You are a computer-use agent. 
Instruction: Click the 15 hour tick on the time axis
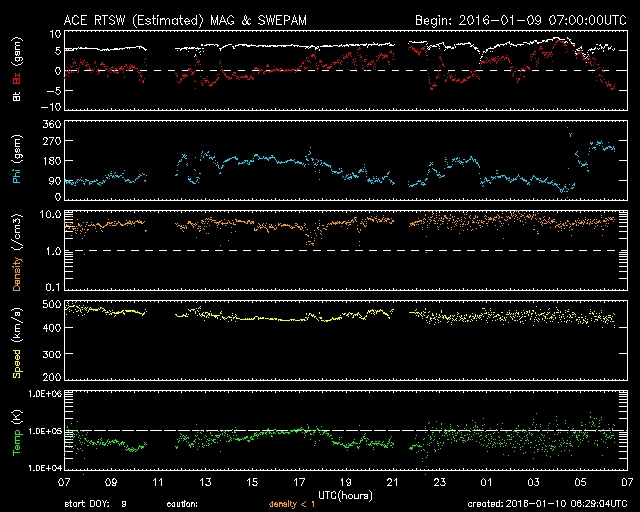(252, 483)
